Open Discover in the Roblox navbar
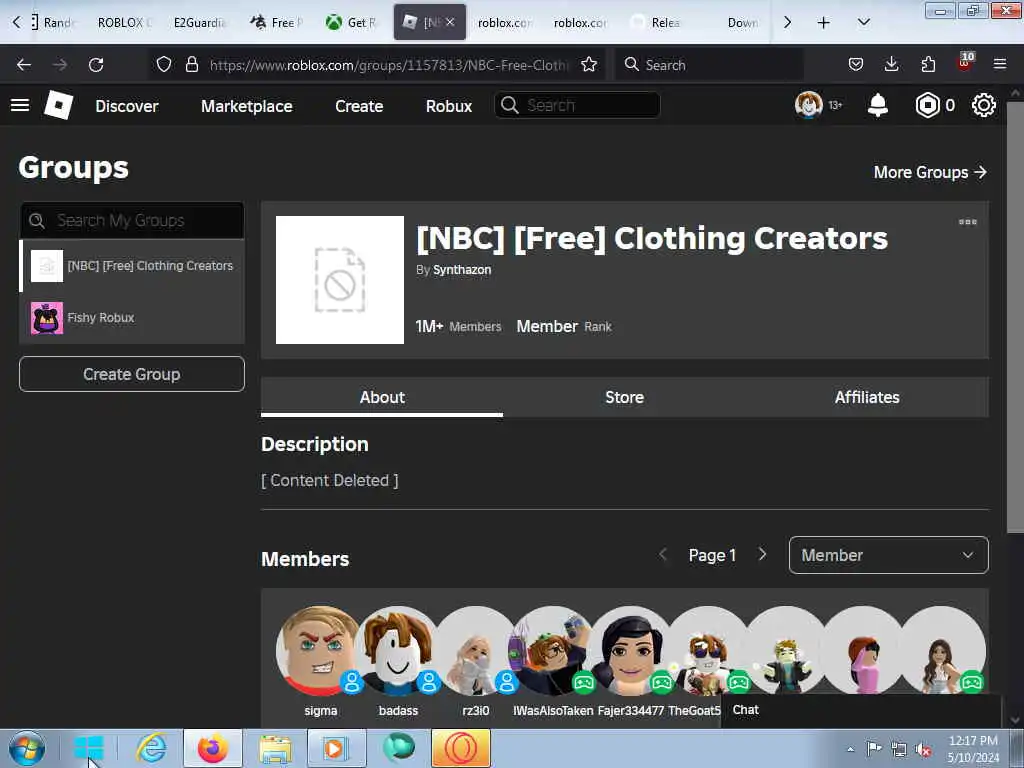The height and width of the screenshot is (768, 1024). (x=127, y=106)
